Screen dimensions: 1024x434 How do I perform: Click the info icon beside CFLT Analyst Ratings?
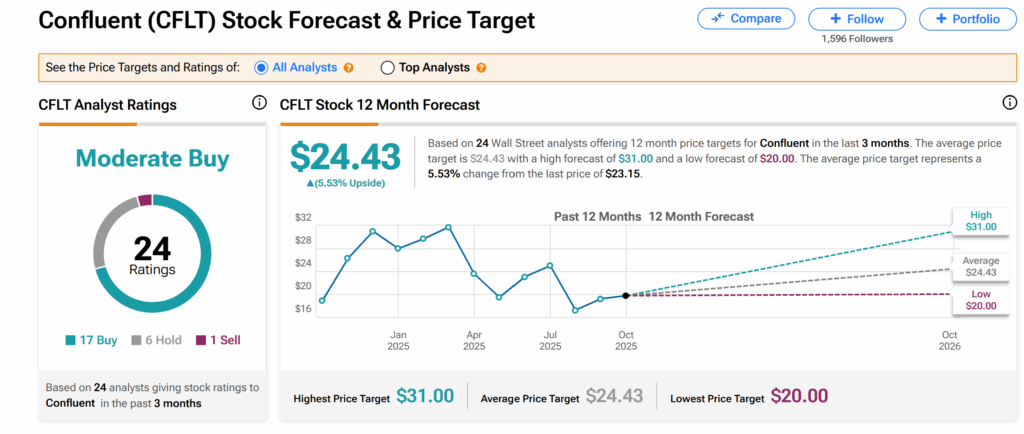tap(259, 103)
